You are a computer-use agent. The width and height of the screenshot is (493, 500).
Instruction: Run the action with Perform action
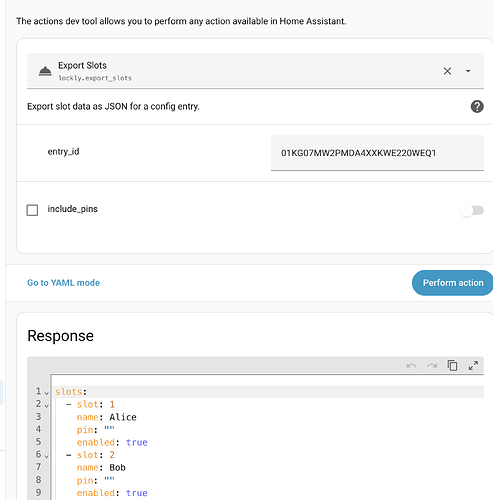453,283
